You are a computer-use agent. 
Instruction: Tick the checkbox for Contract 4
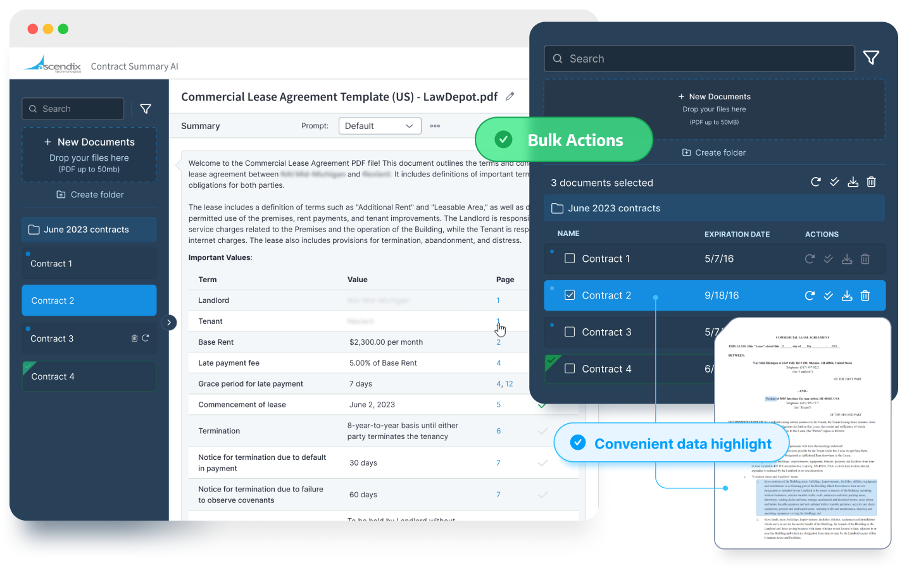570,368
